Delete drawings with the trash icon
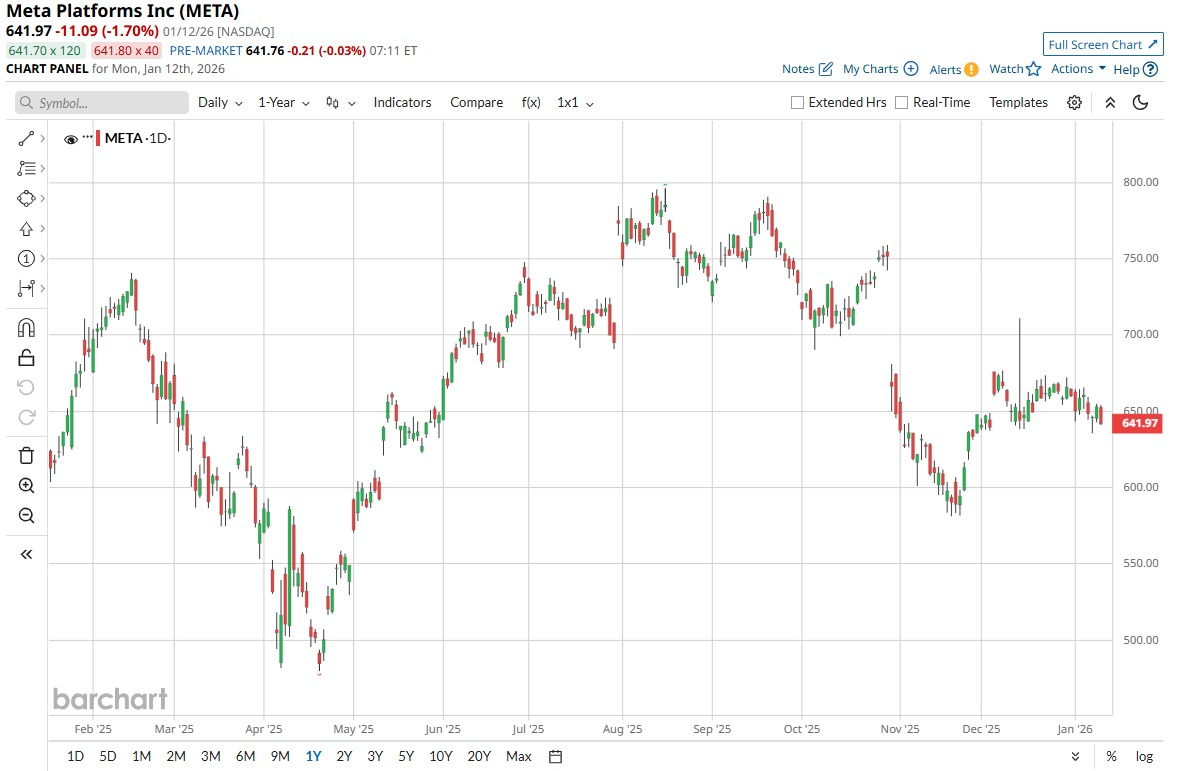Viewport: 1191px width, 771px height. tap(26, 456)
